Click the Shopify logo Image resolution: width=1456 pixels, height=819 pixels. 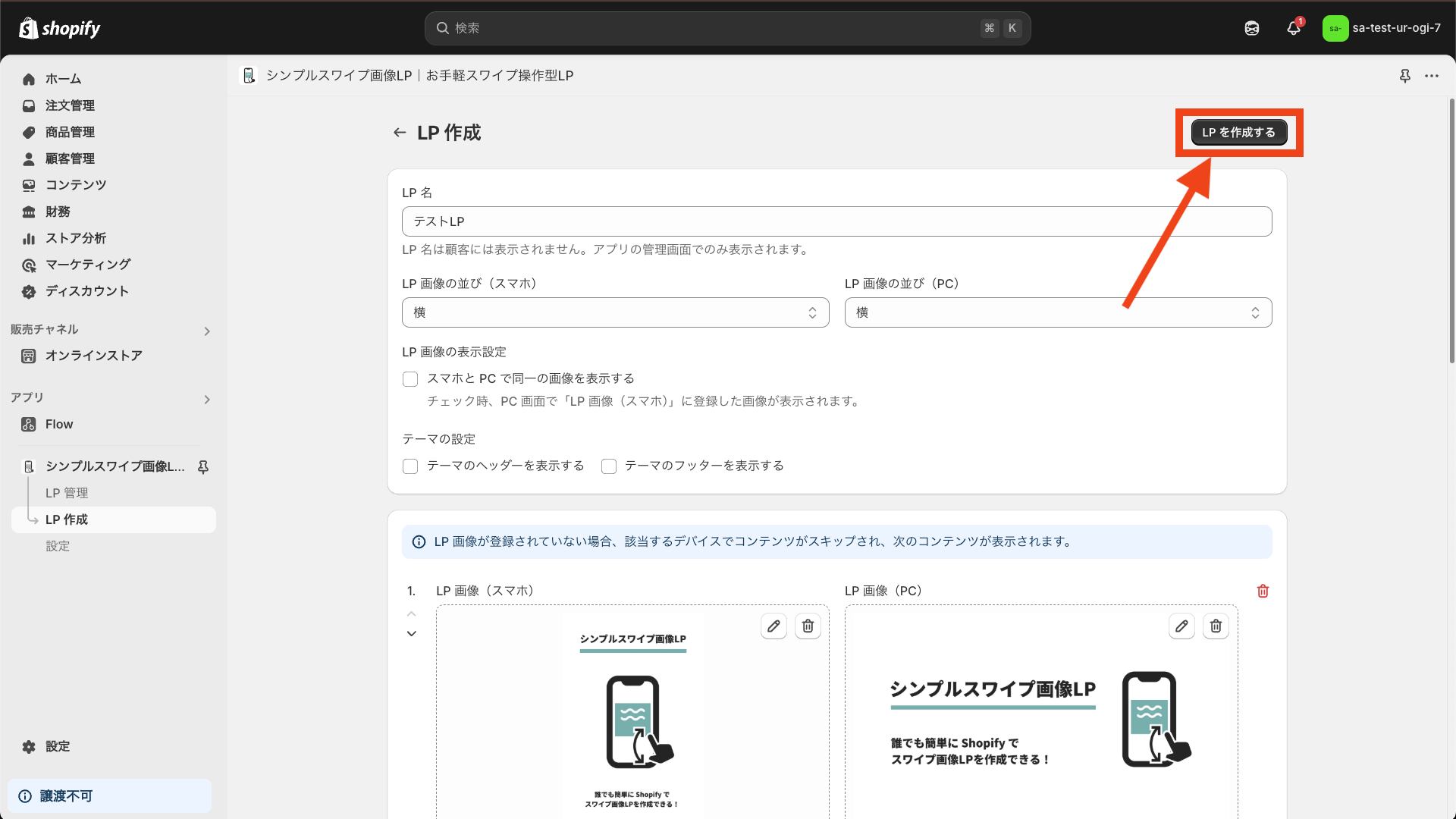tap(59, 28)
